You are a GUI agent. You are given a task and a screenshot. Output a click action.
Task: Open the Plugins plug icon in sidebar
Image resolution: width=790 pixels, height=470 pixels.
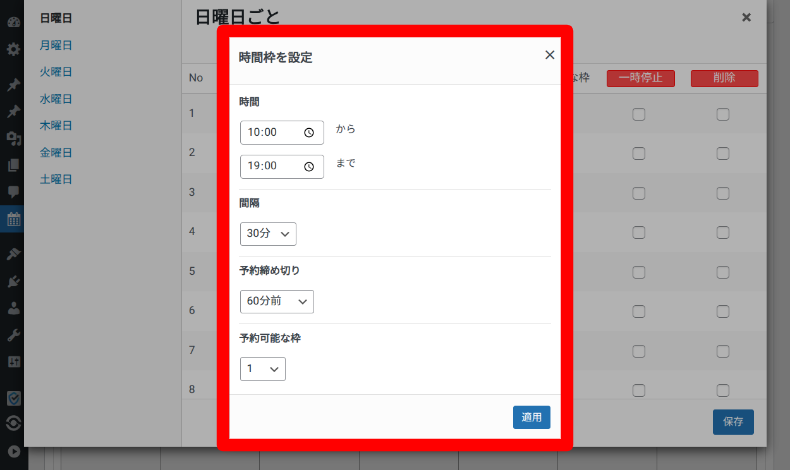click(14, 281)
